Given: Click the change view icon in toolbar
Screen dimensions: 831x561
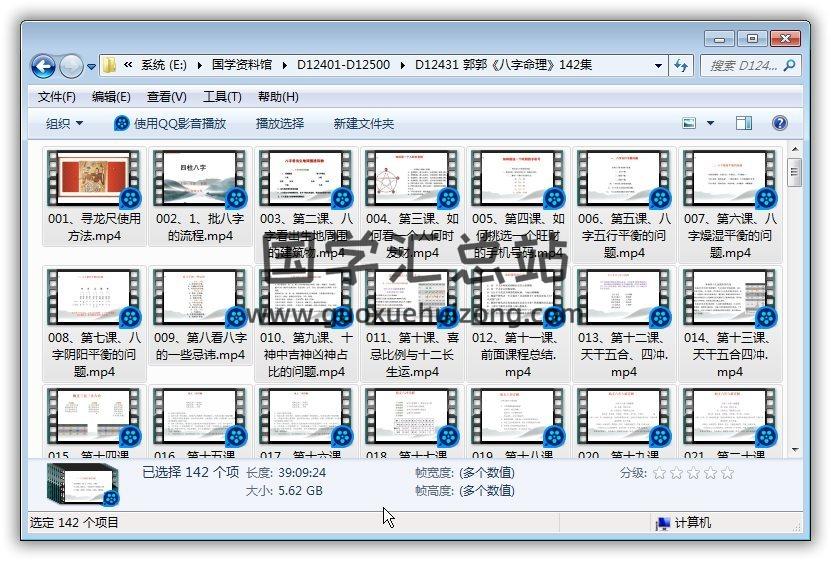Looking at the screenshot, I should tap(689, 123).
